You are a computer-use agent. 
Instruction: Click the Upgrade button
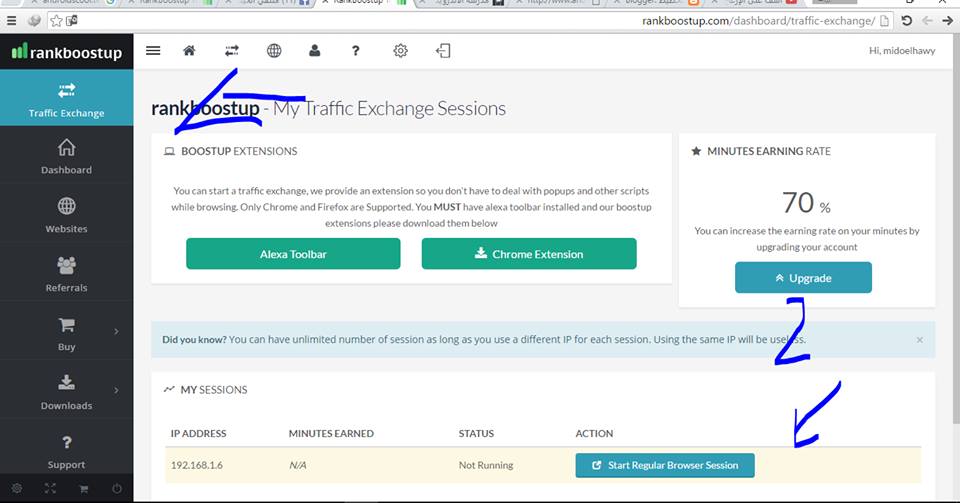pyautogui.click(x=803, y=278)
